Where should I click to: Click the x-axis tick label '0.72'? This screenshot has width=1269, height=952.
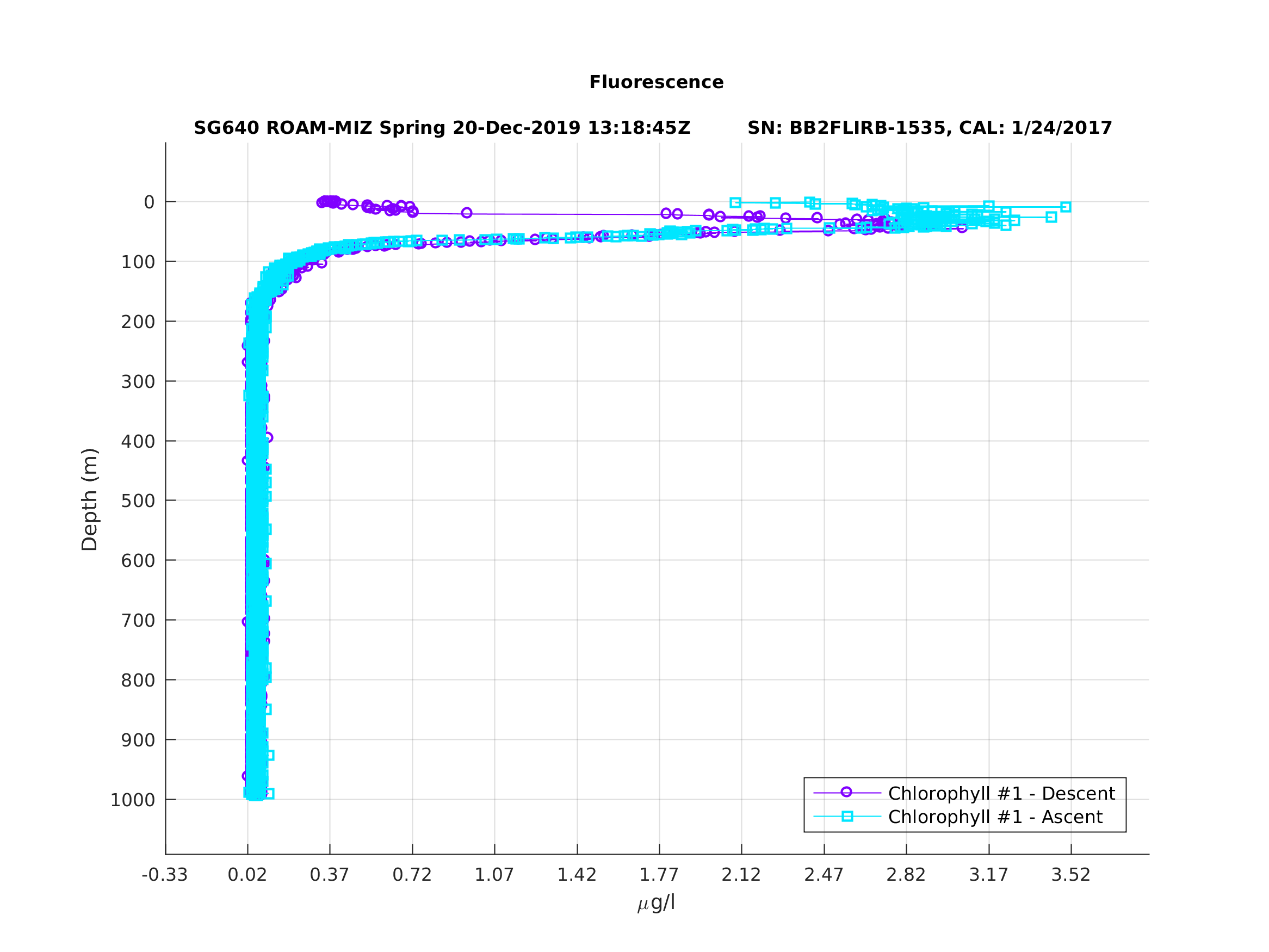click(x=412, y=875)
